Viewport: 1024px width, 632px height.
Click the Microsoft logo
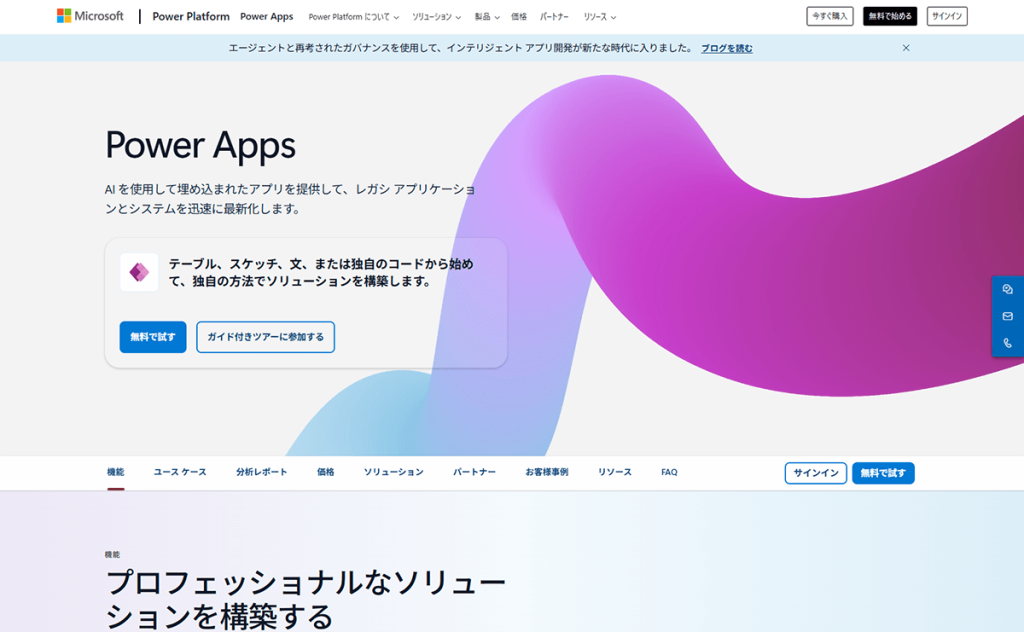pyautogui.click(x=90, y=16)
